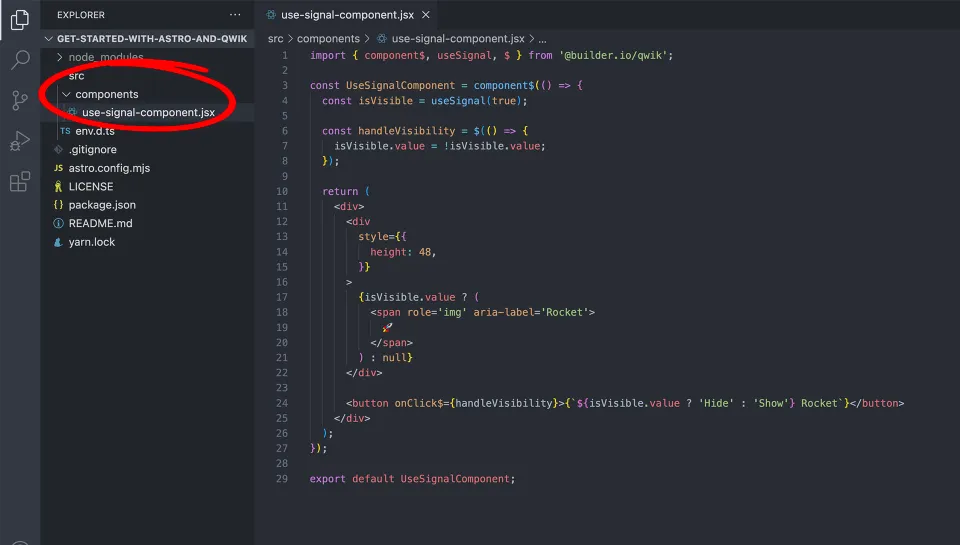Click the JS icon beside astro.config.mjs
Screen dimensions: 960x545
(x=58, y=168)
